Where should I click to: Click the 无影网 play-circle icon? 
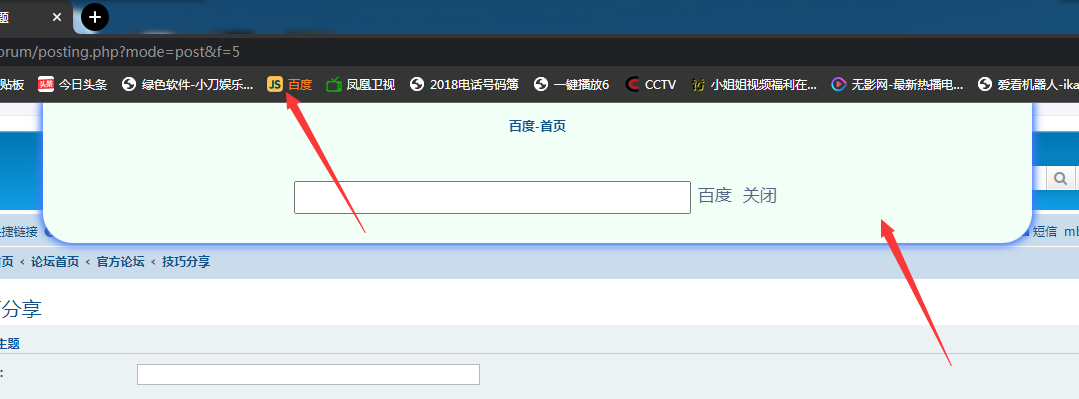838,85
